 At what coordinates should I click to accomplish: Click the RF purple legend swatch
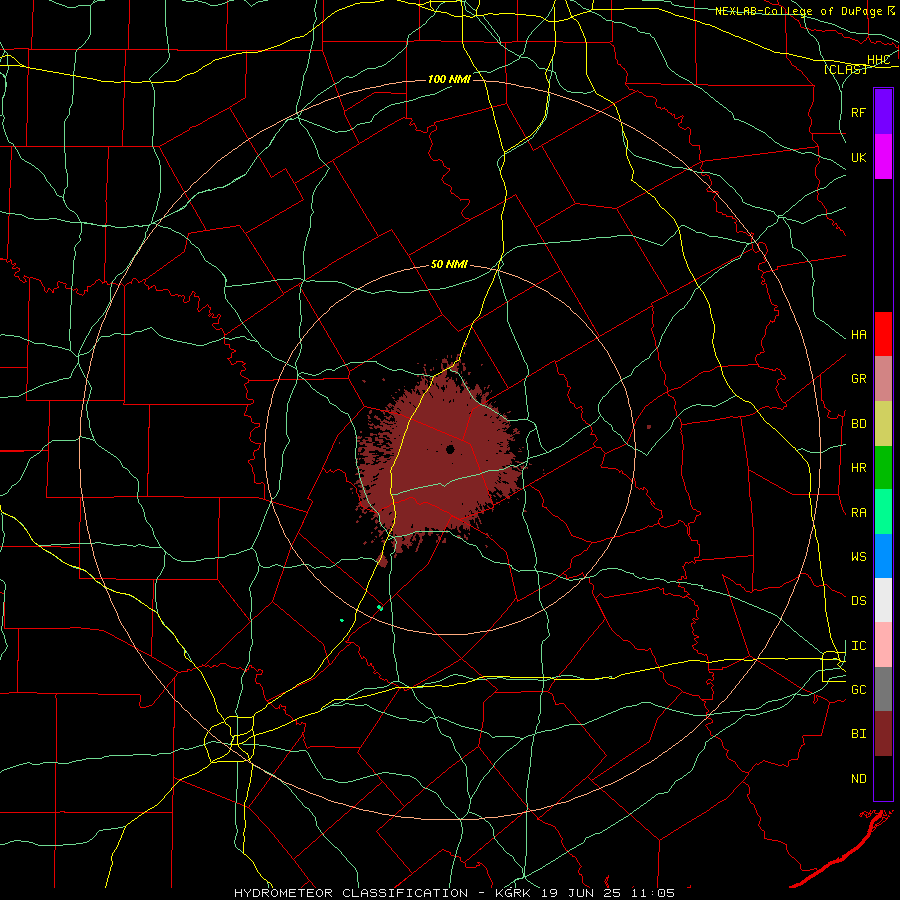click(883, 111)
